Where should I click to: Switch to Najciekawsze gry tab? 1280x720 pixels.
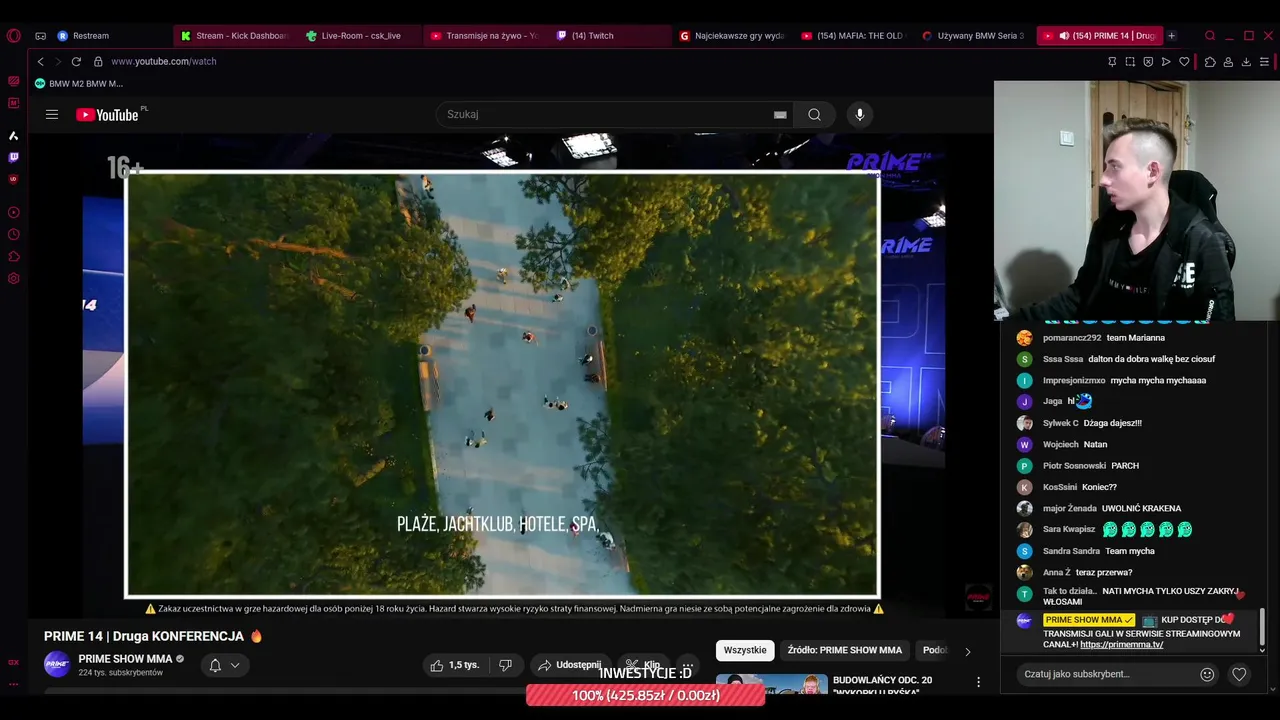(734, 36)
